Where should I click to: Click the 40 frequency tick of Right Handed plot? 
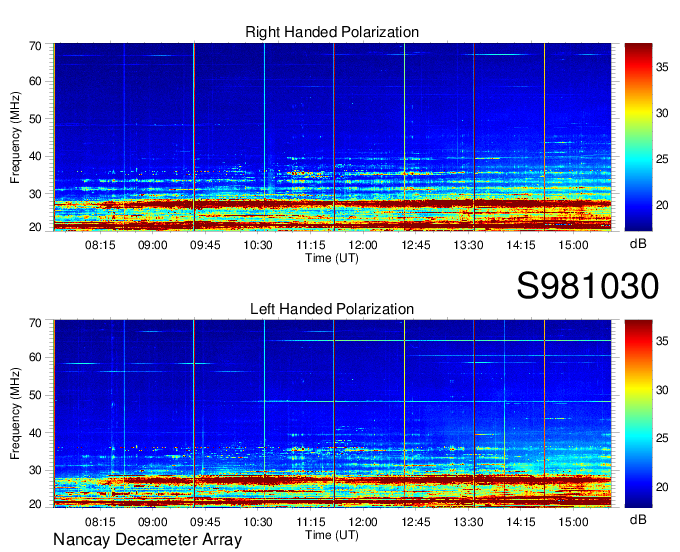point(35,156)
